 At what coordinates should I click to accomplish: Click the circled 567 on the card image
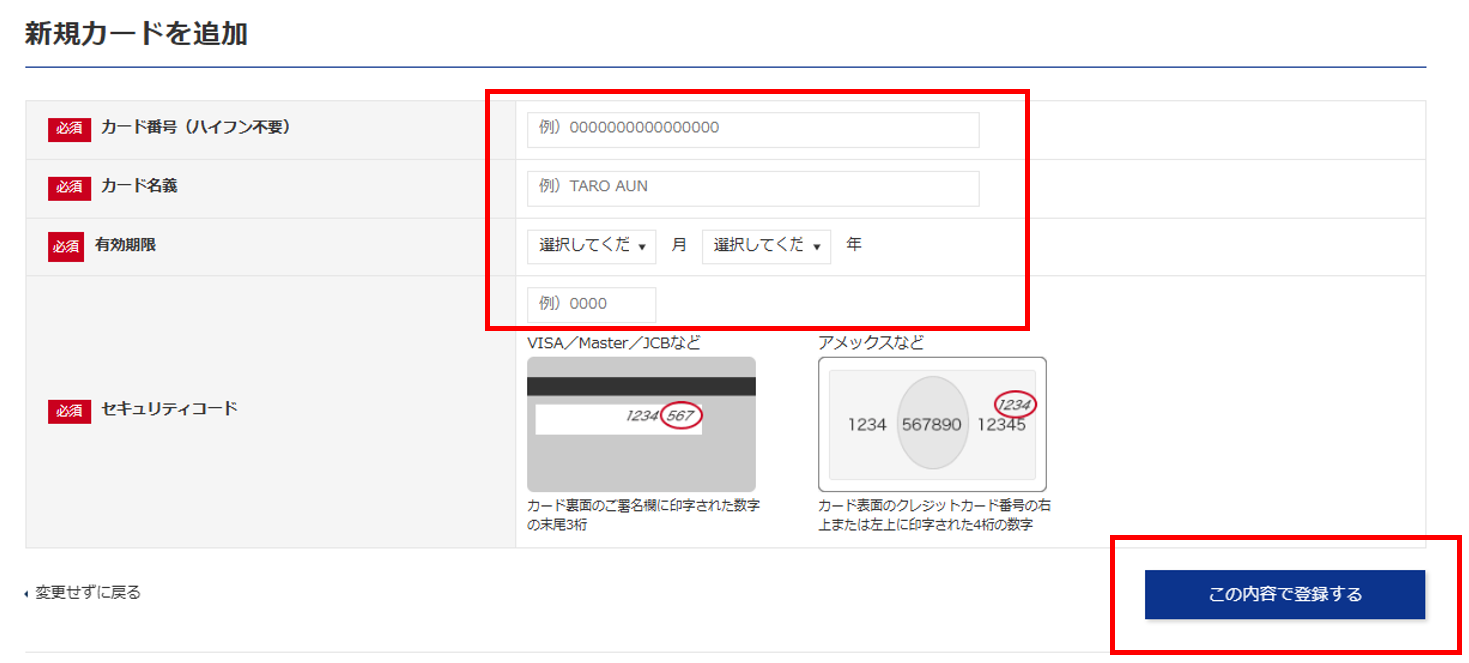[x=681, y=416]
